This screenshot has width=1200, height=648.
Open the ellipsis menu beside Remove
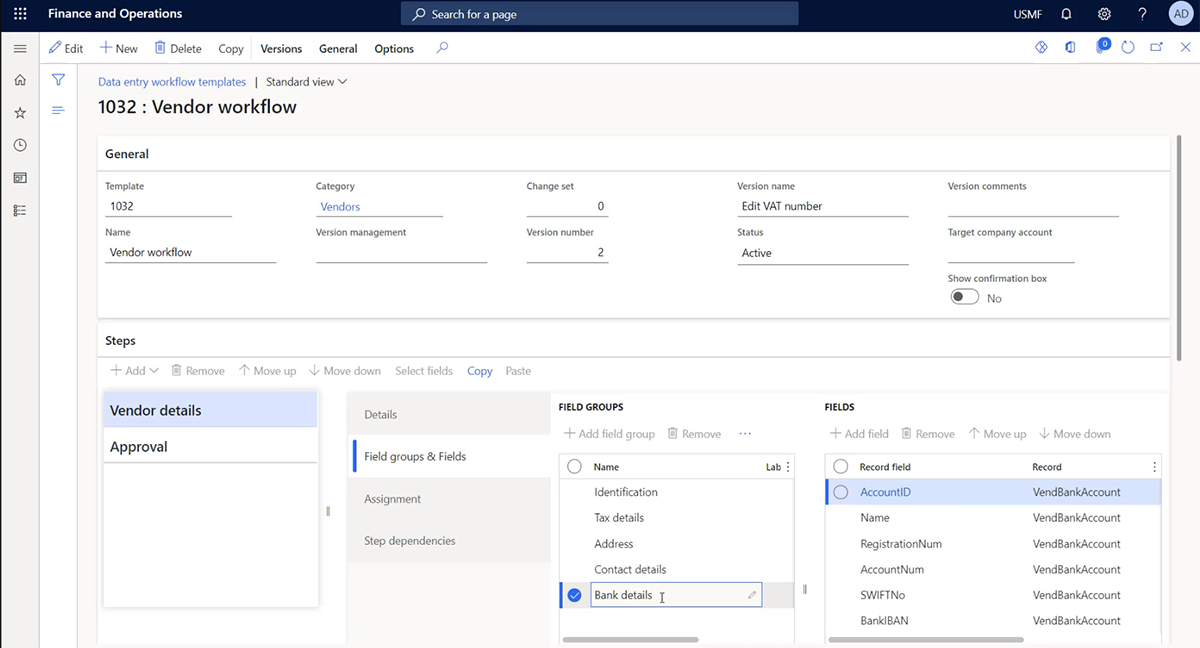744,433
